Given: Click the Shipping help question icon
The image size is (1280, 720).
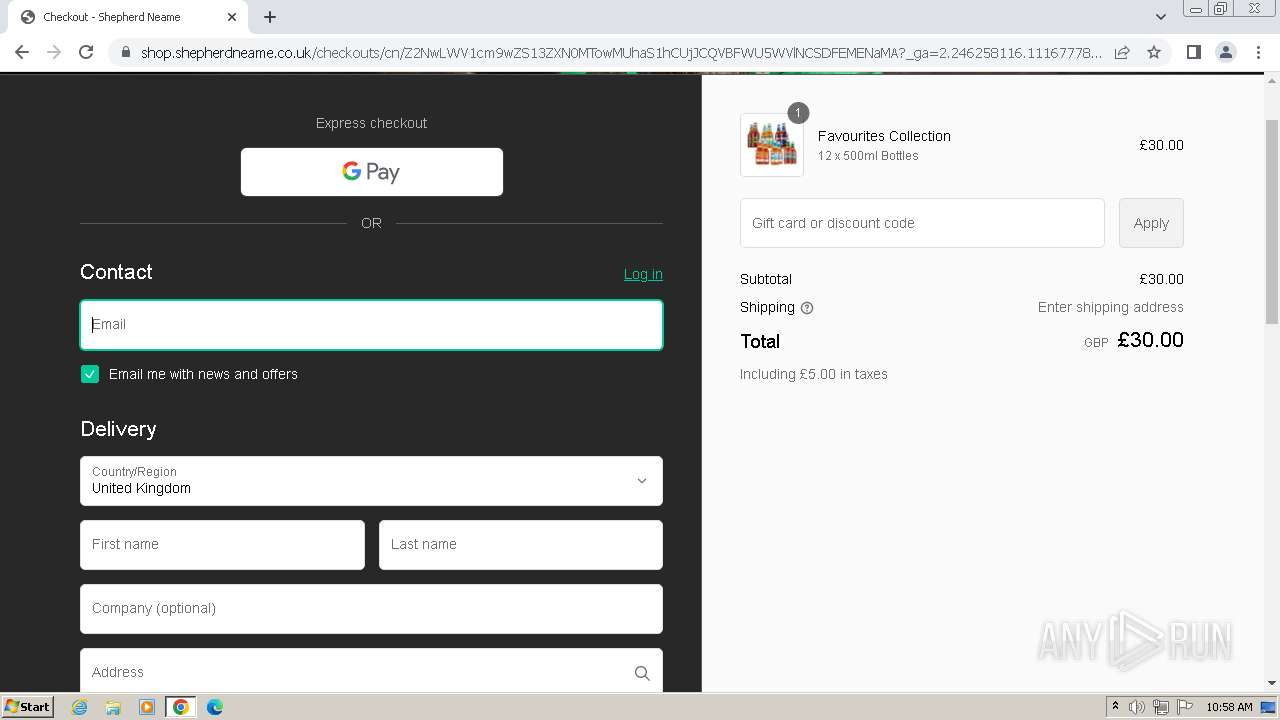Looking at the screenshot, I should pyautogui.click(x=807, y=308).
